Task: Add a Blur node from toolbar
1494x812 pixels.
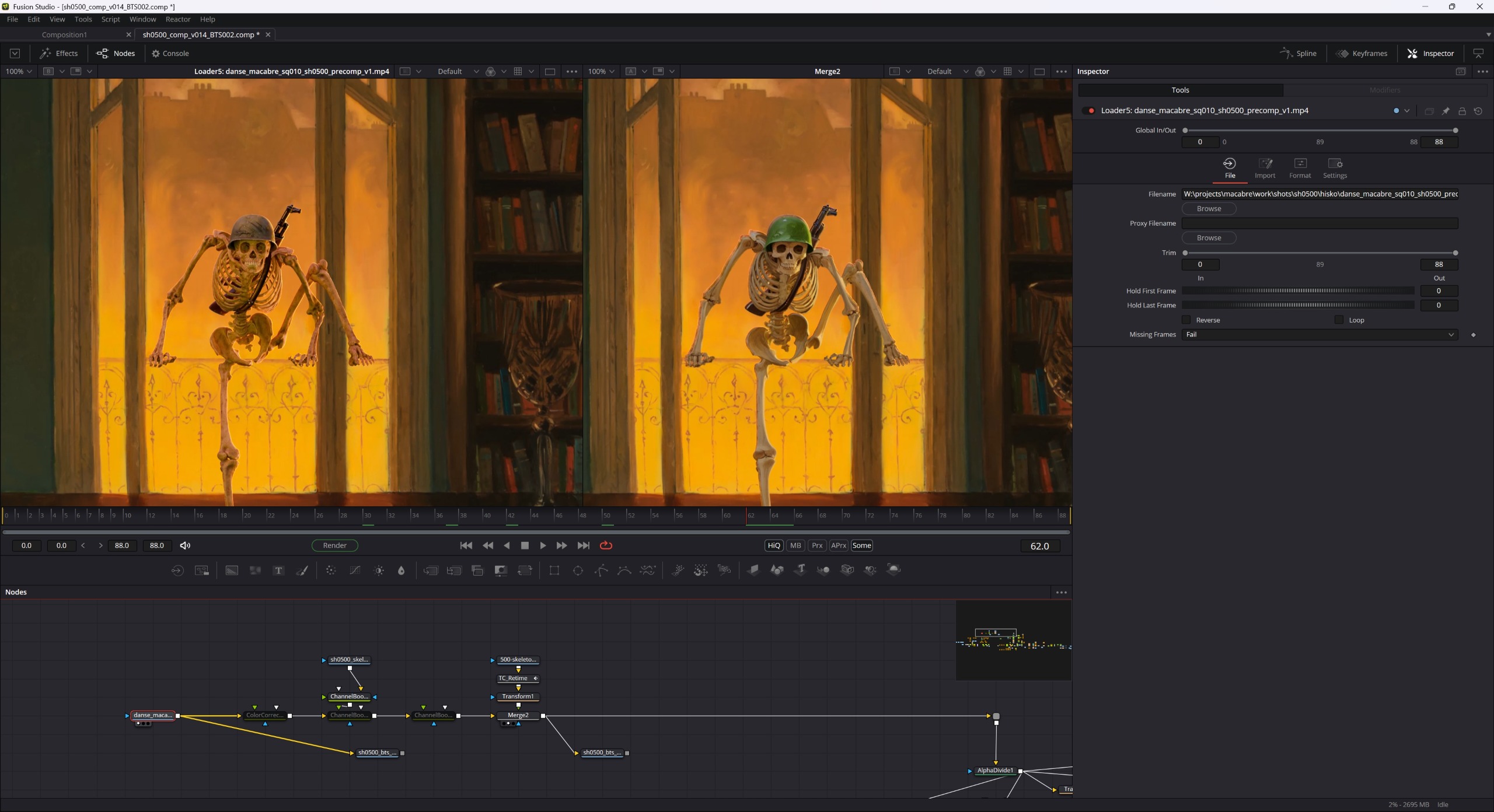Action: 402,570
